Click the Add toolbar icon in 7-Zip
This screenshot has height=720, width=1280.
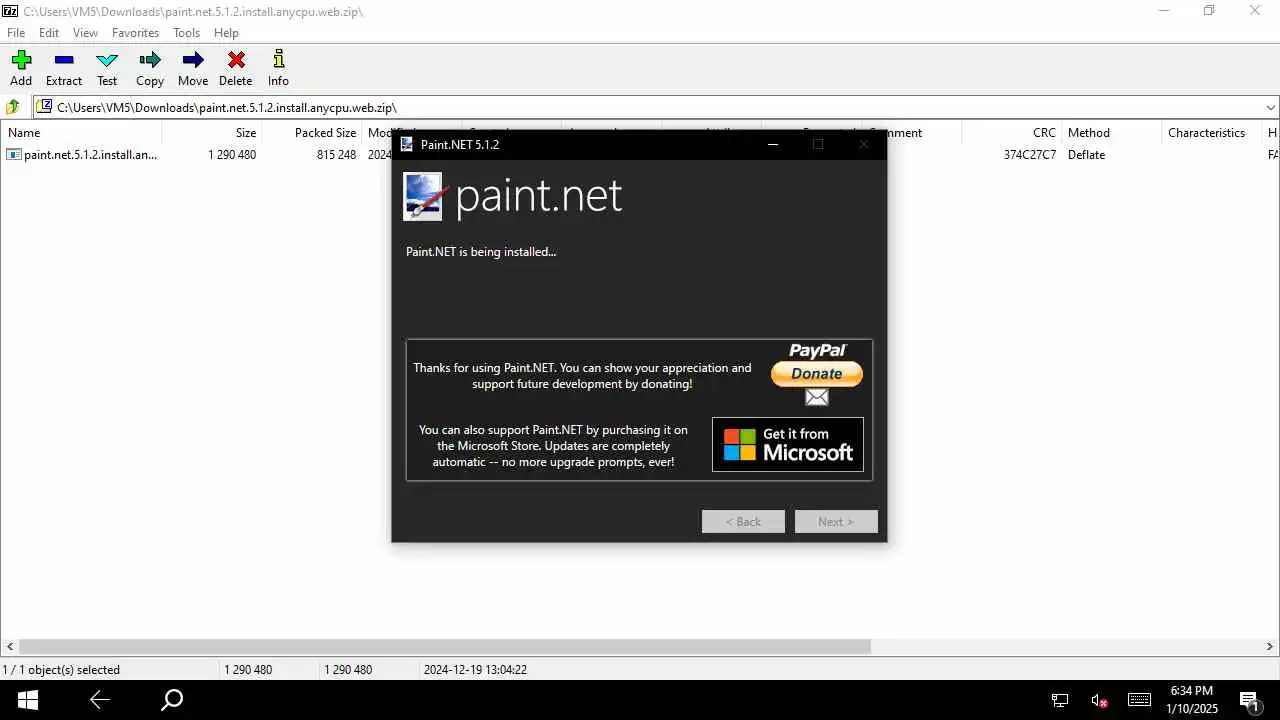21,69
